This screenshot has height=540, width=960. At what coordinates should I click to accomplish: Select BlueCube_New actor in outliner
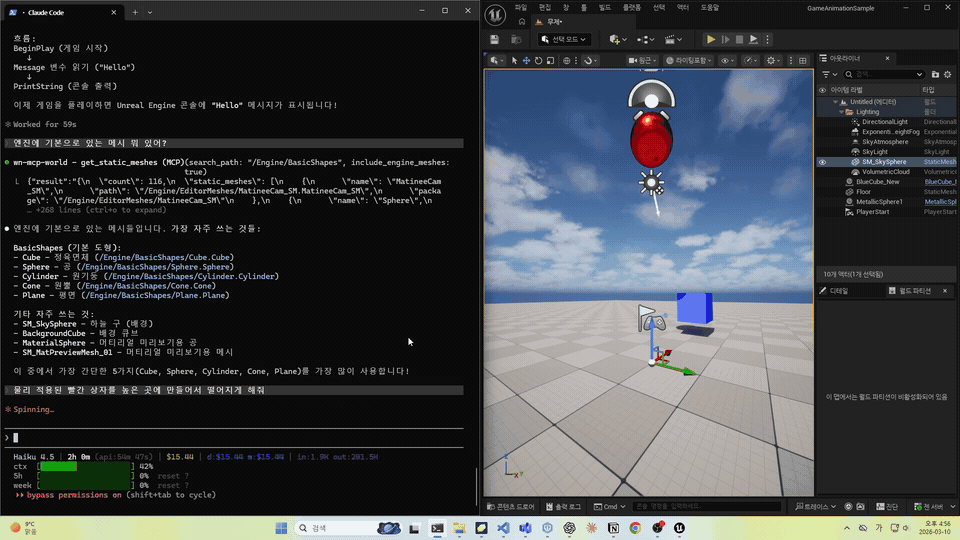point(877,182)
